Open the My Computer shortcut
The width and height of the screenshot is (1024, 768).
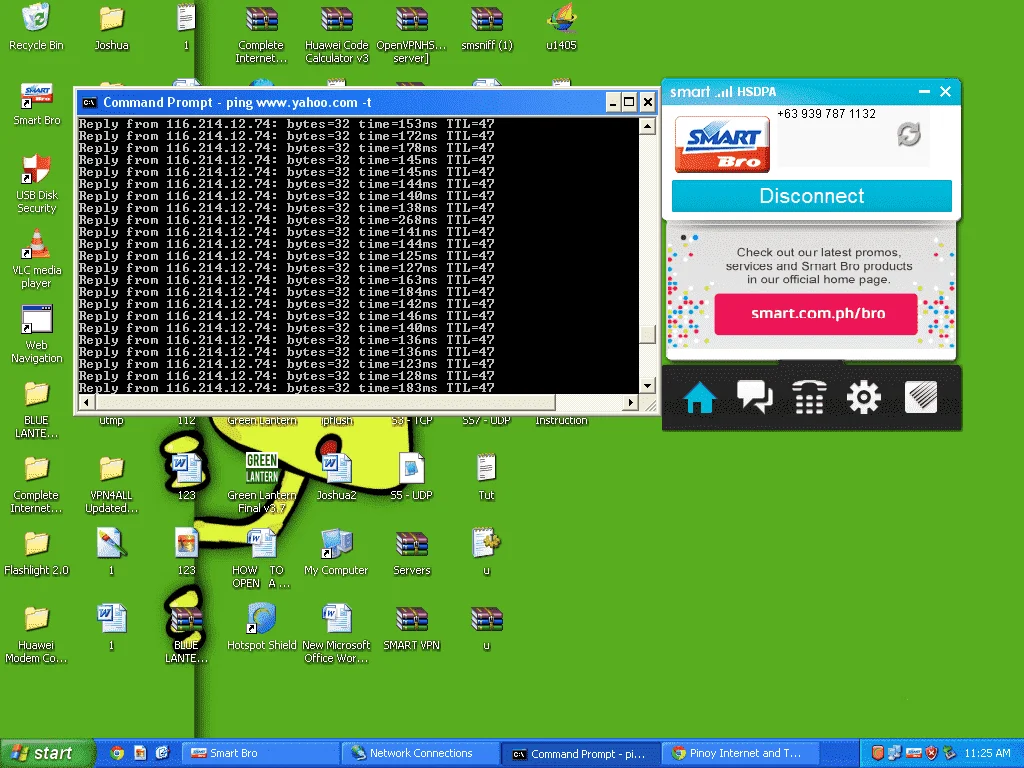pos(336,553)
